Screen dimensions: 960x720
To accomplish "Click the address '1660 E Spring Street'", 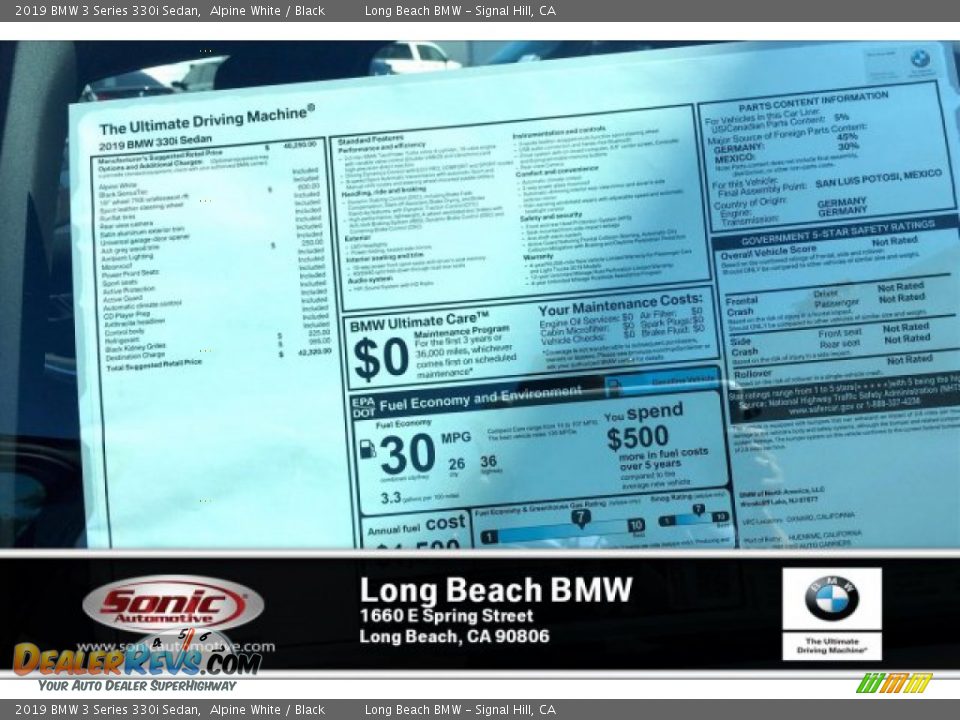I will tap(446, 615).
